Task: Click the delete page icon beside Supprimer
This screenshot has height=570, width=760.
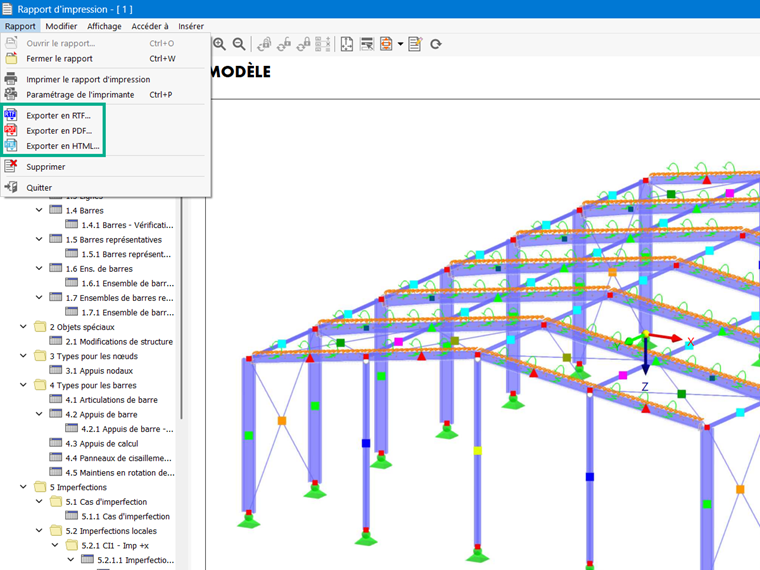Action: 11,166
